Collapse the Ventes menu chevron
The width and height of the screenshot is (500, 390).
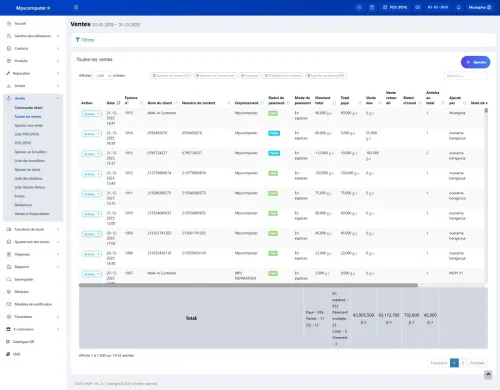point(58,99)
